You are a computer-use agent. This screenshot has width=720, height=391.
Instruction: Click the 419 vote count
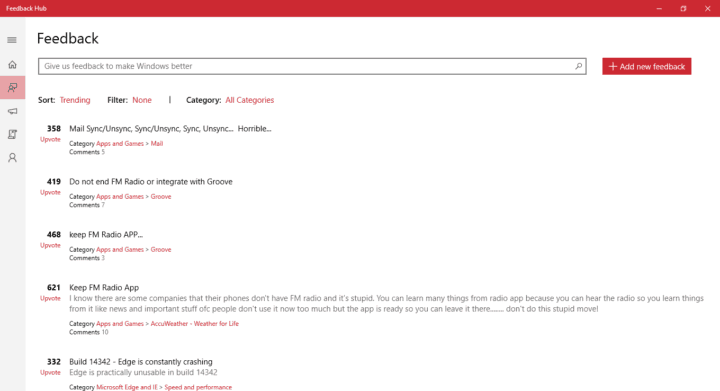click(54, 182)
